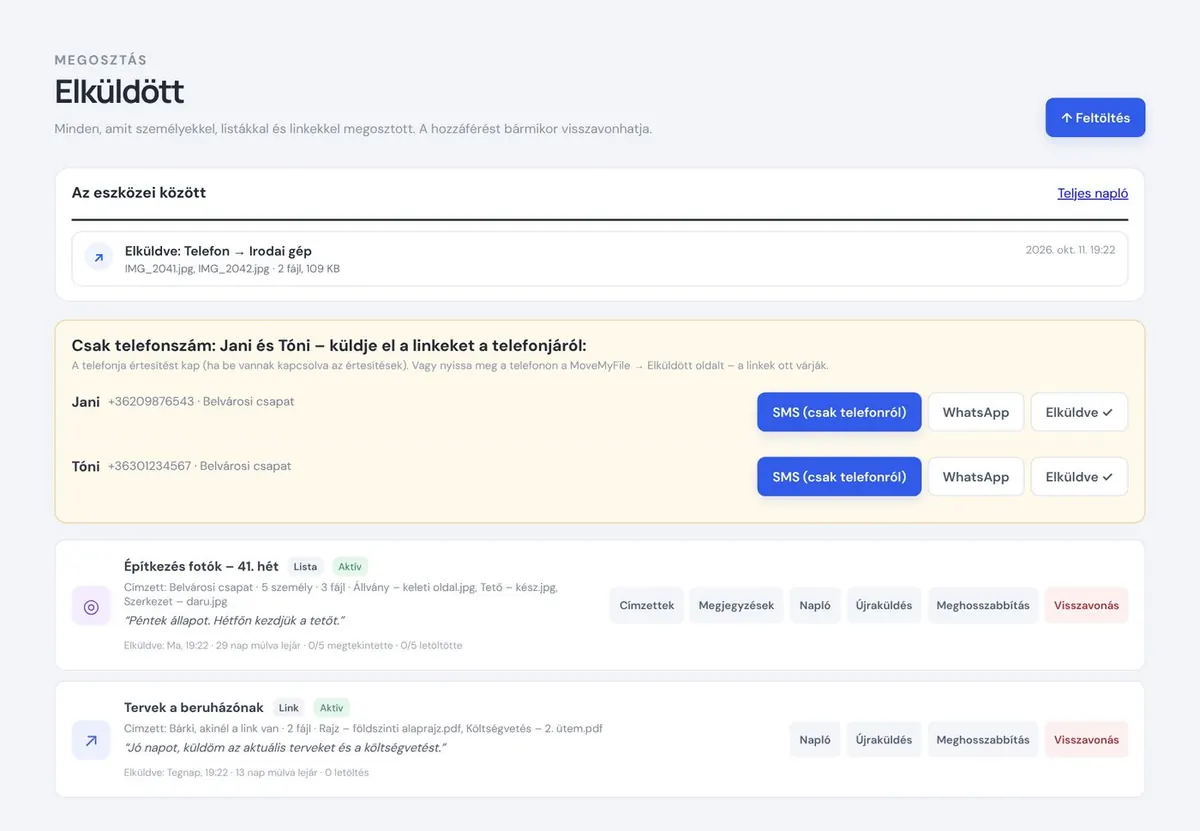Click the arrow icon beside Telefon → Irodai gép
Screen dimensions: 1200x831
tap(98, 258)
